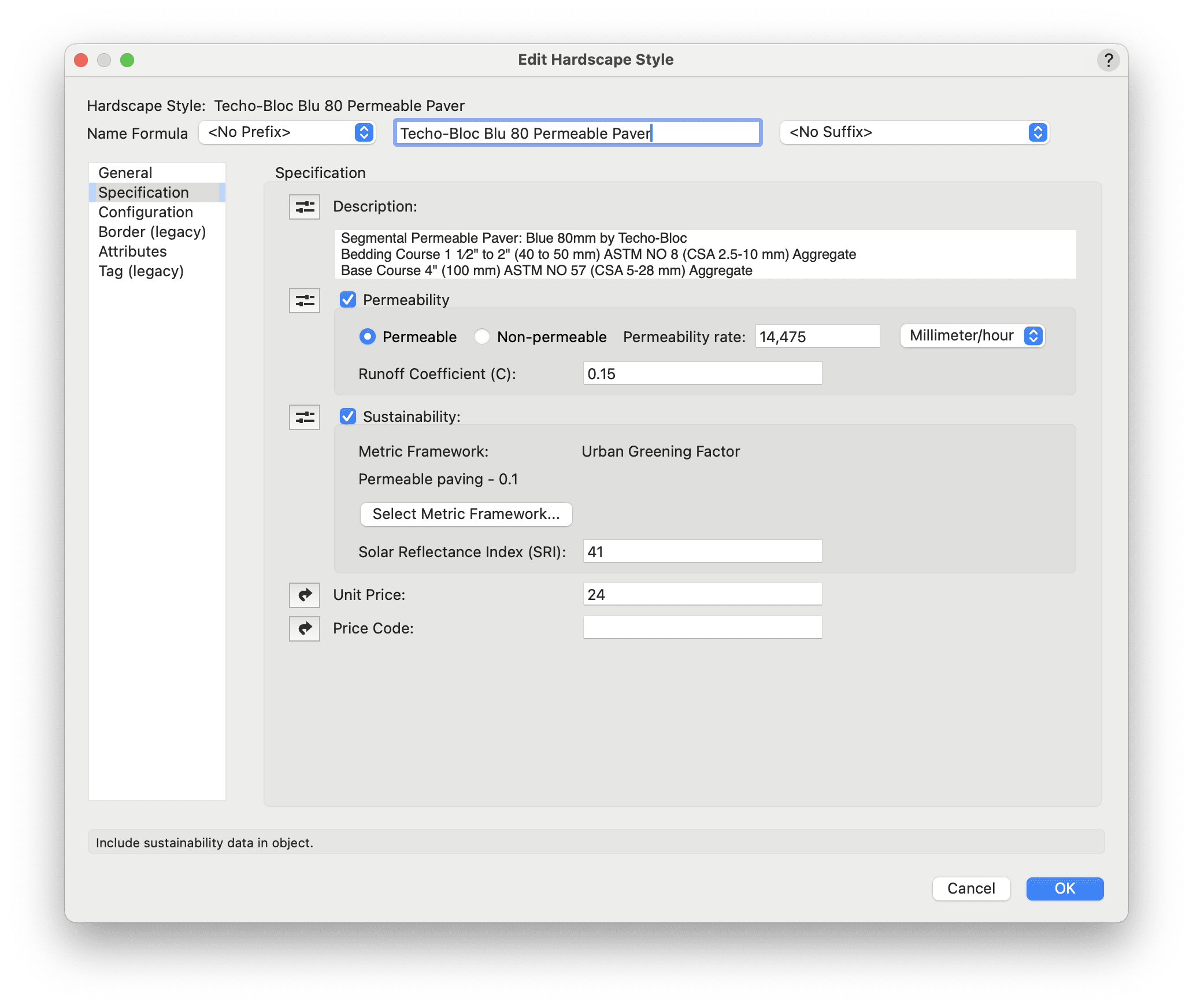Select the Non-permeable radio button

click(x=482, y=337)
